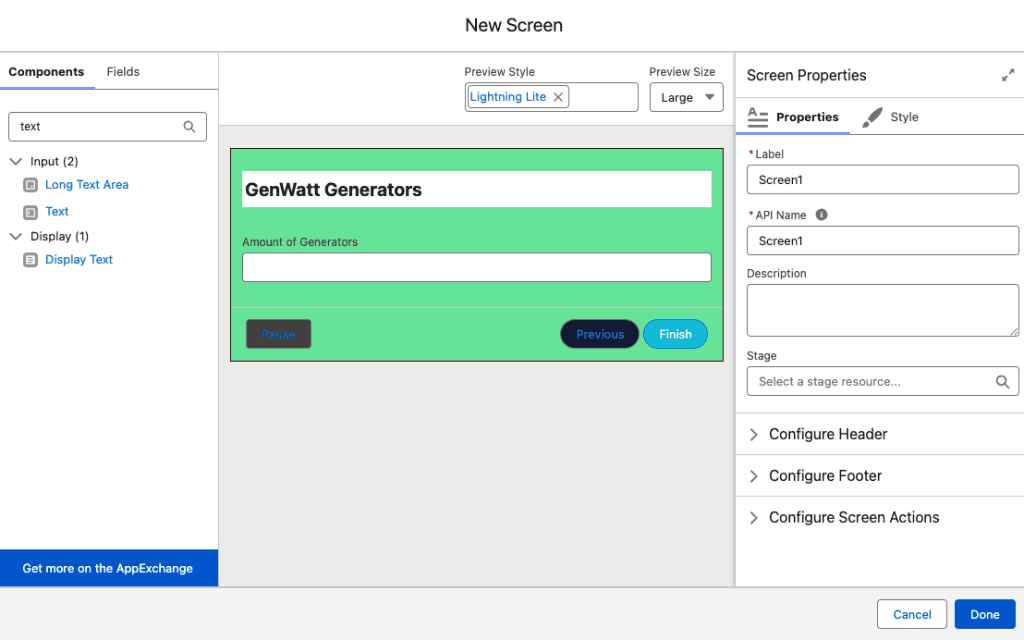Open the Preview Style combo box
Screen dimensions: 1024x640
click(551, 97)
